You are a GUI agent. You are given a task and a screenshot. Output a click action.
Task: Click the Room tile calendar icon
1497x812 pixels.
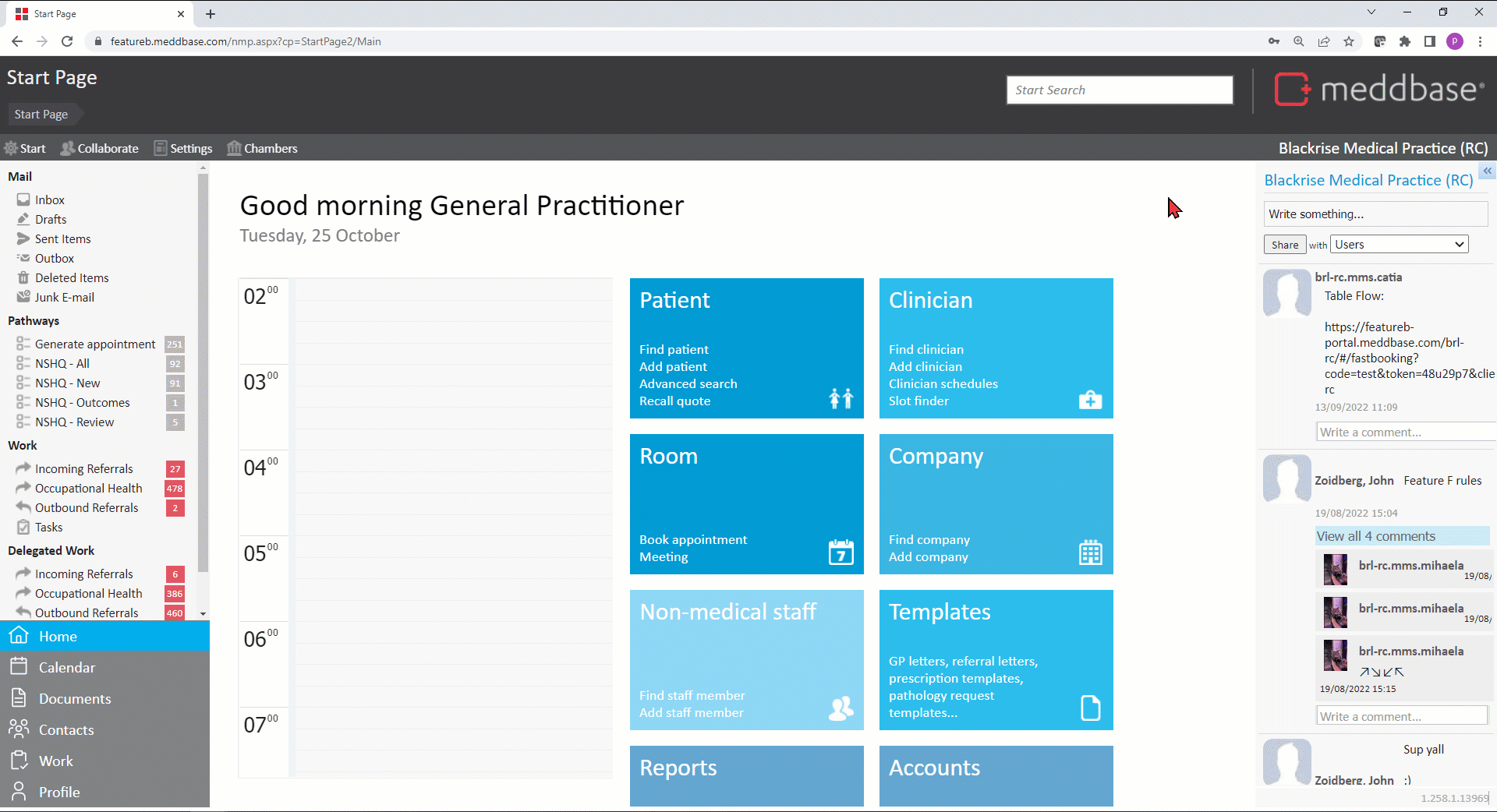[841, 553]
